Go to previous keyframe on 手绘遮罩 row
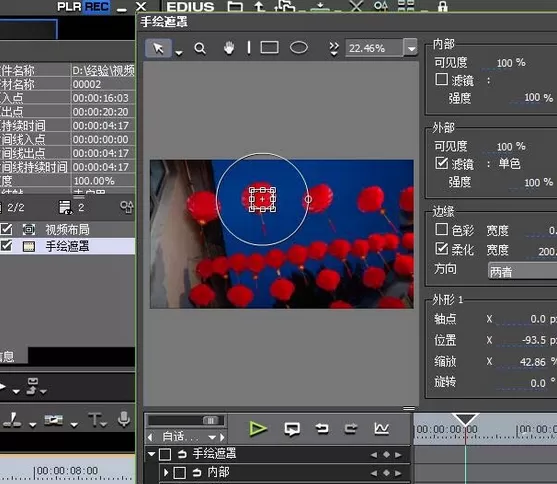The width and height of the screenshot is (557, 484). (x=374, y=455)
